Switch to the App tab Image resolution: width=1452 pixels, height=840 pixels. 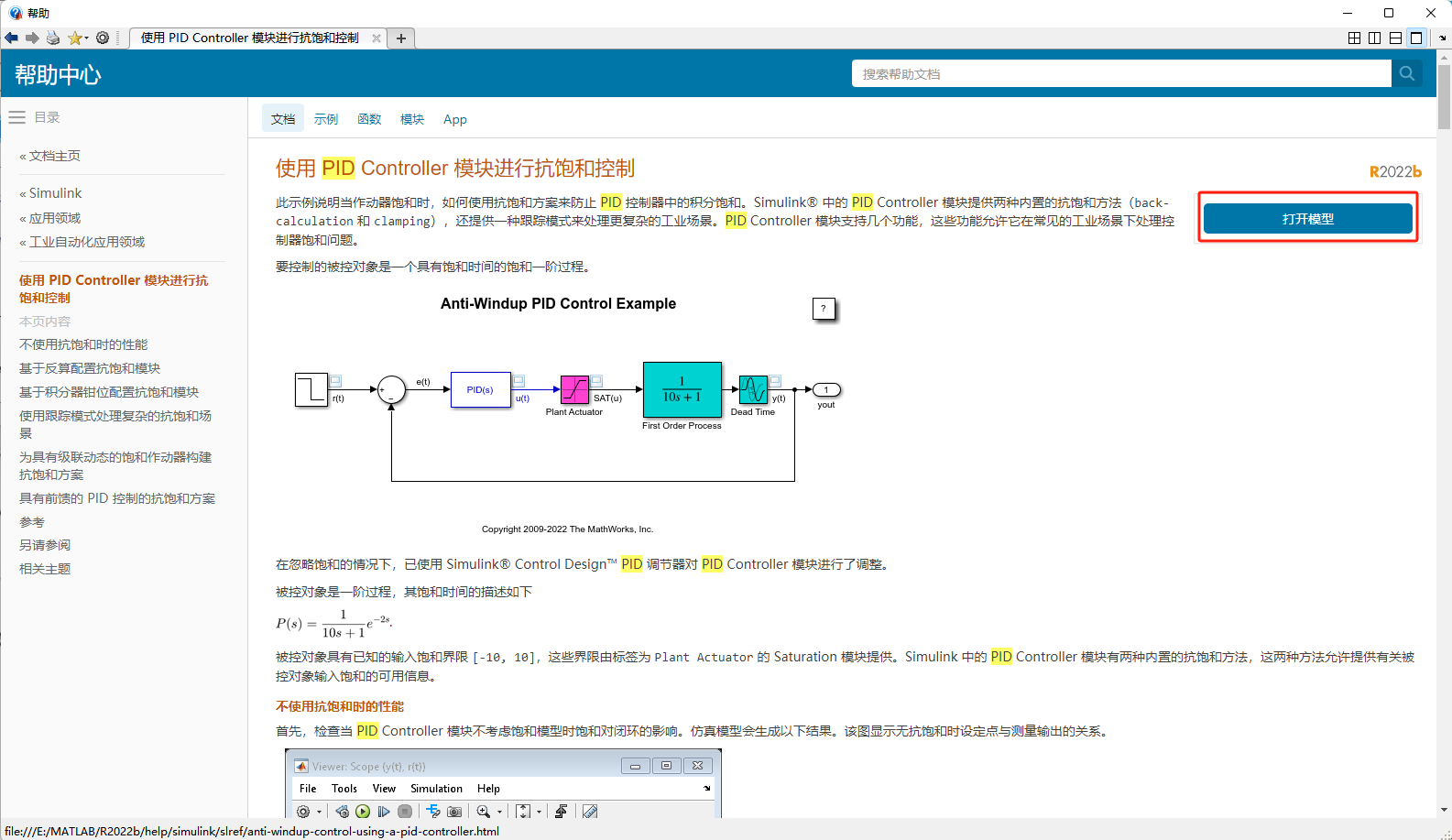pyautogui.click(x=455, y=119)
